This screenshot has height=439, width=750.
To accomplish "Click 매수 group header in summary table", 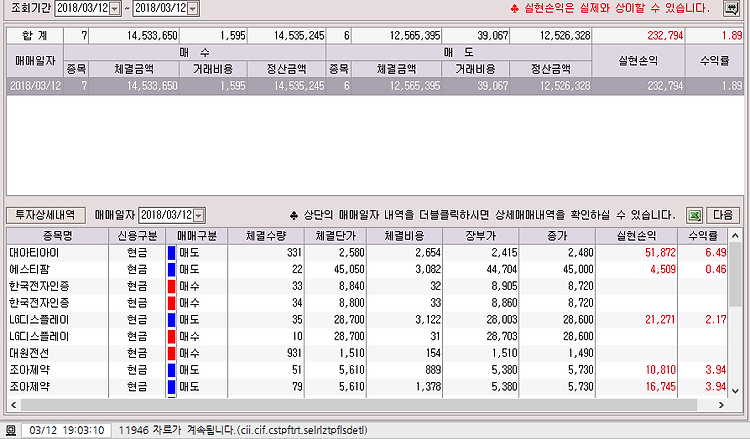I will [x=194, y=53].
